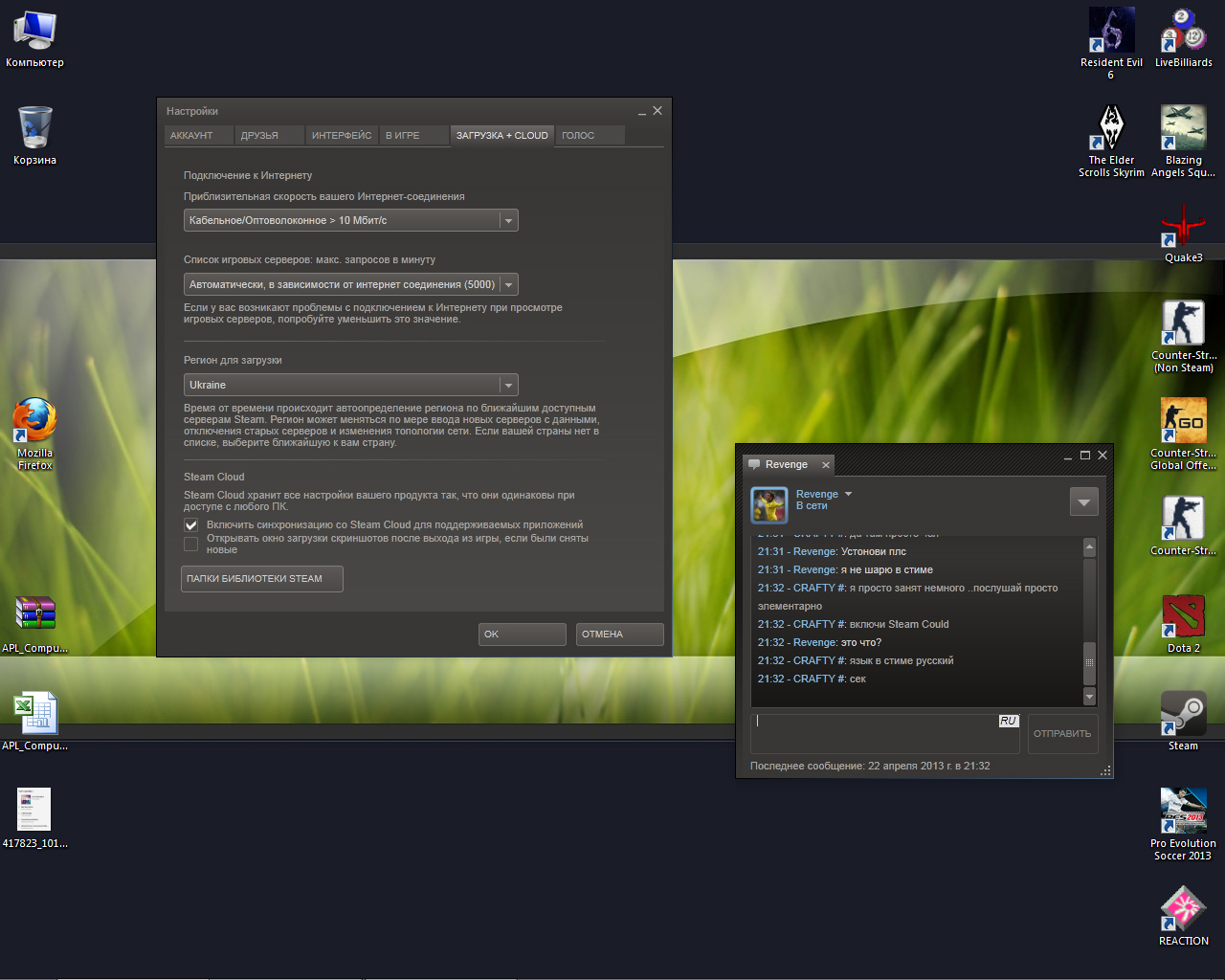Click the Отправить send button

(1062, 734)
